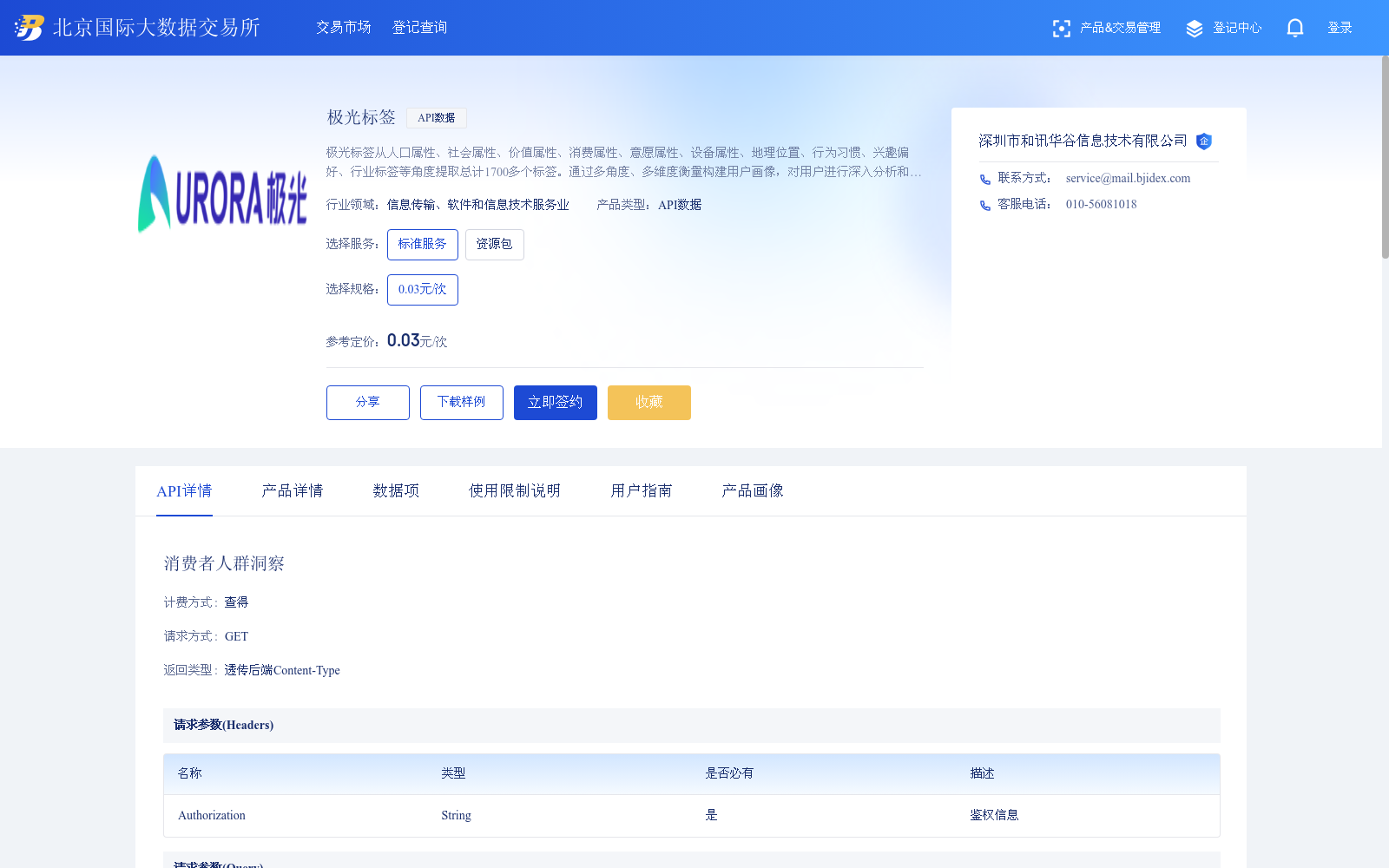
Task: Click the AURORA 极光 product logo
Action: pos(222,194)
